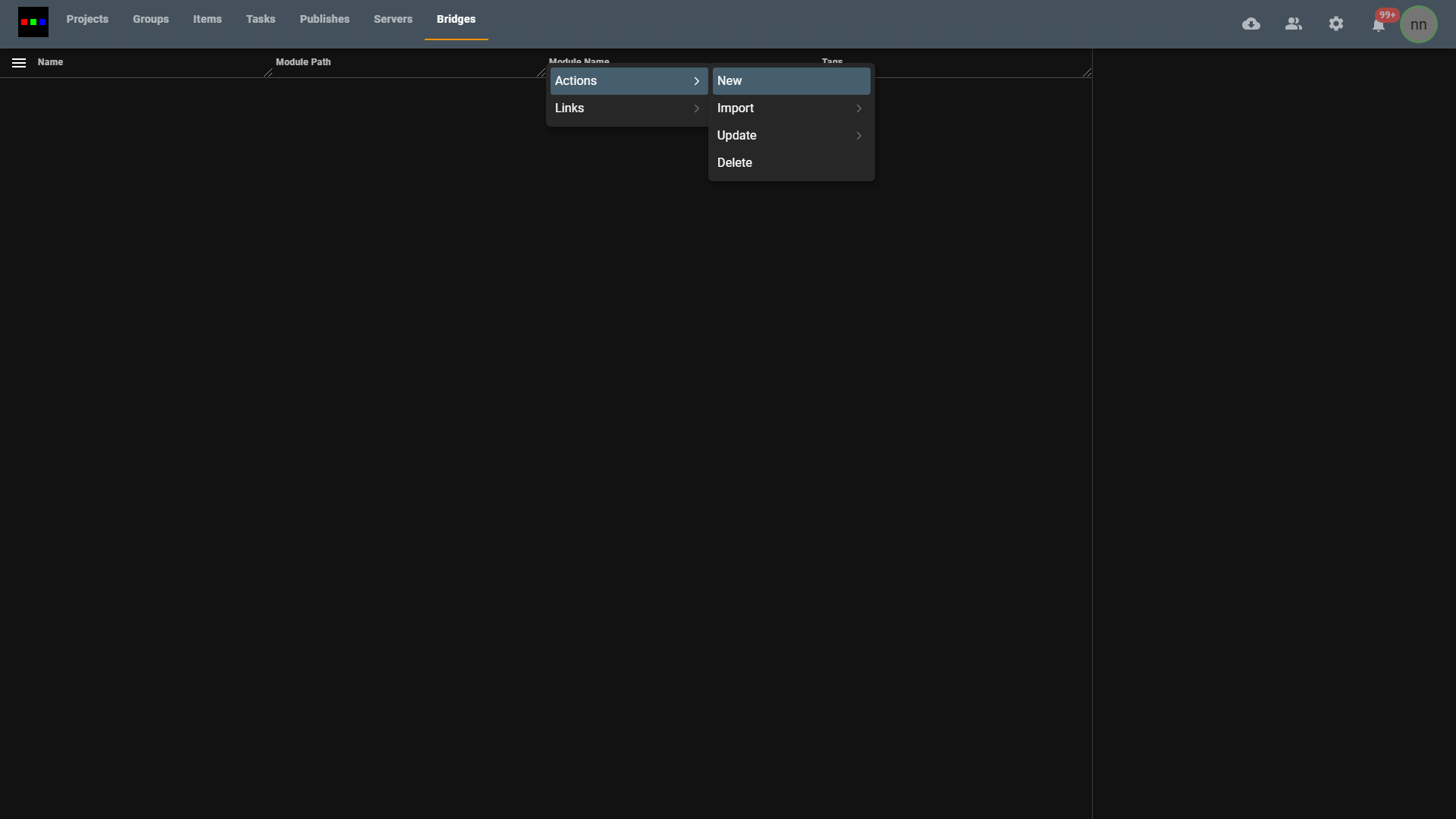Open the hamburger menu beside Name

19,63
